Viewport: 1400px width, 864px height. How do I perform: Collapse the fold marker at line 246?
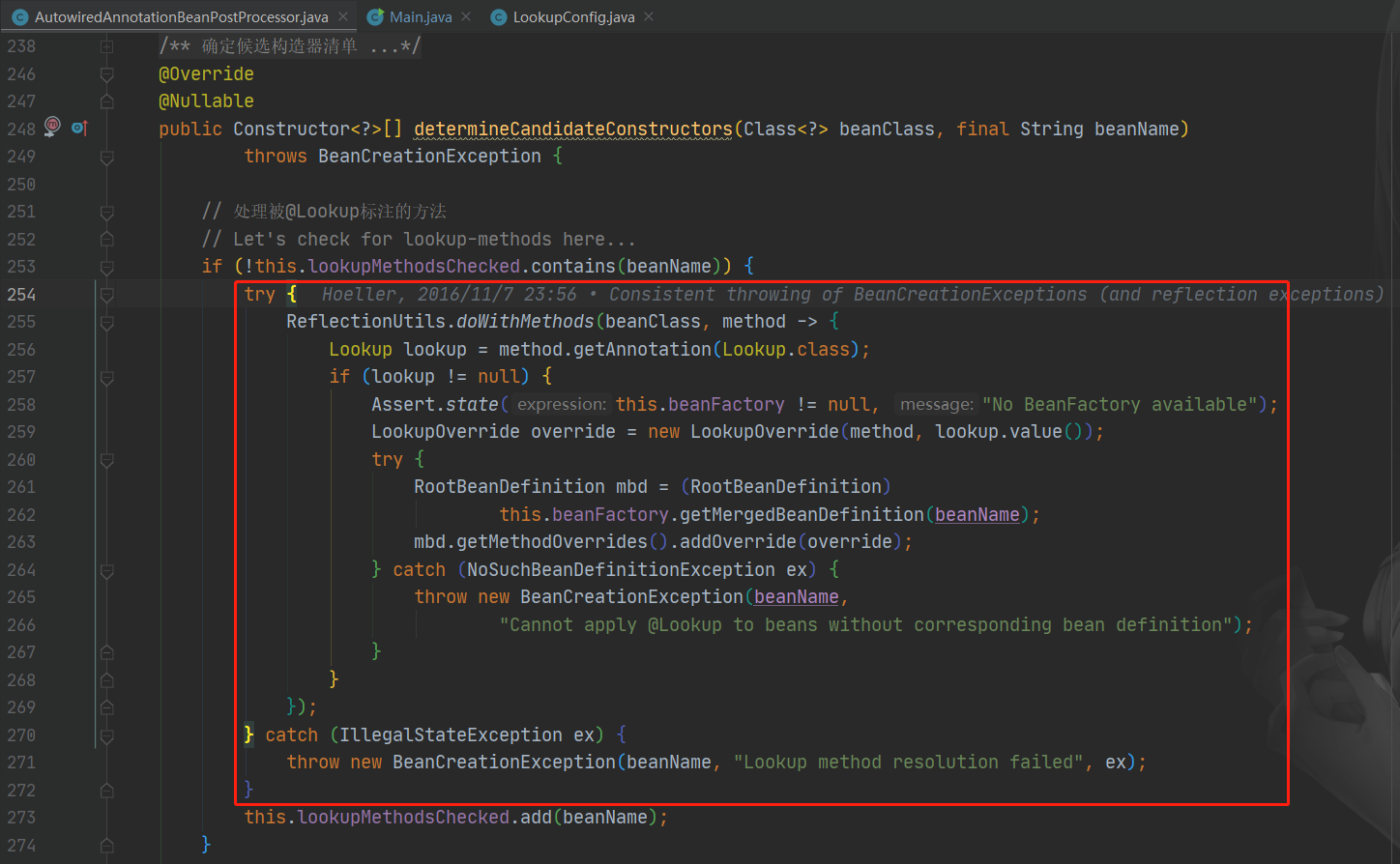click(107, 74)
